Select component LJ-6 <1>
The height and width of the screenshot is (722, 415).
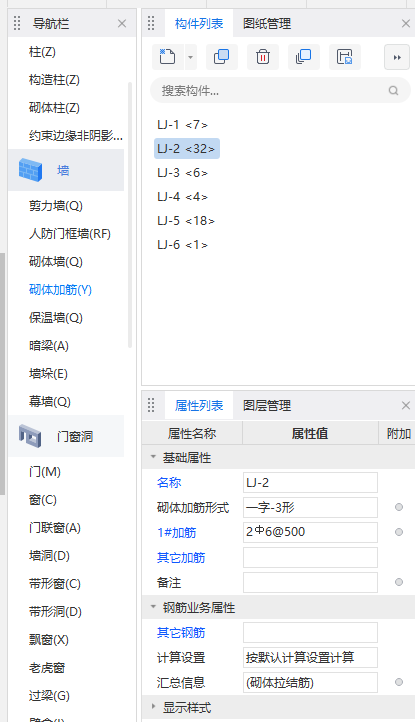pyautogui.click(x=182, y=245)
